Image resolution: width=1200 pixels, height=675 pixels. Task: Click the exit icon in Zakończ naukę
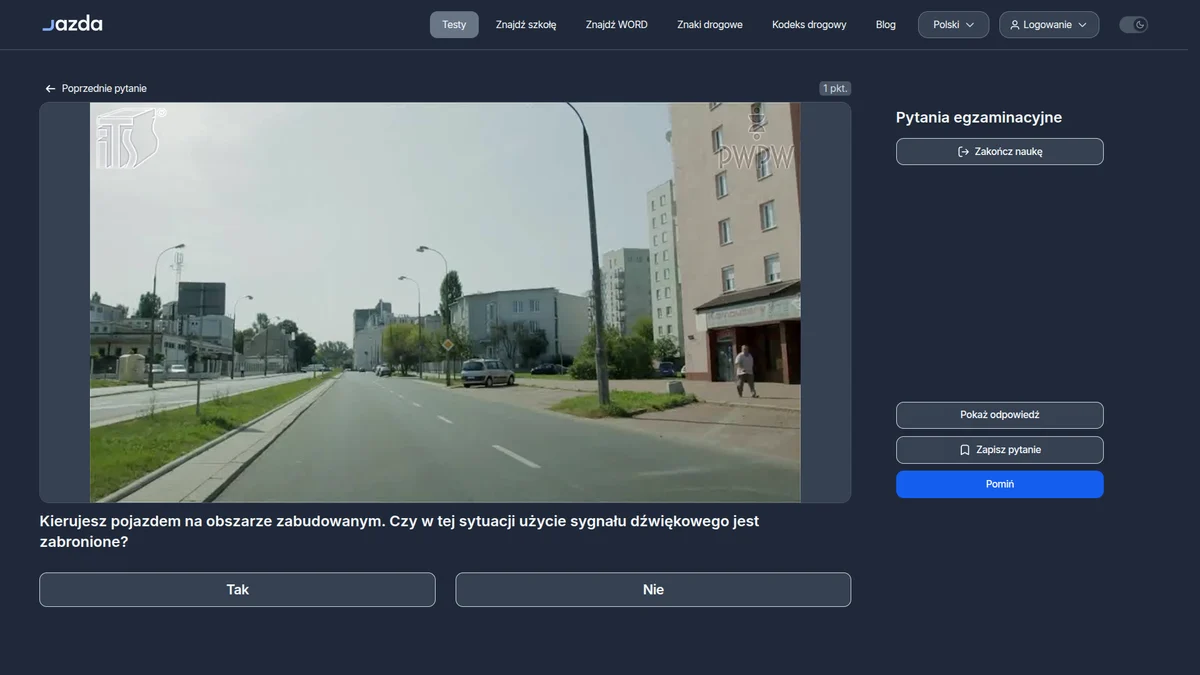point(964,152)
